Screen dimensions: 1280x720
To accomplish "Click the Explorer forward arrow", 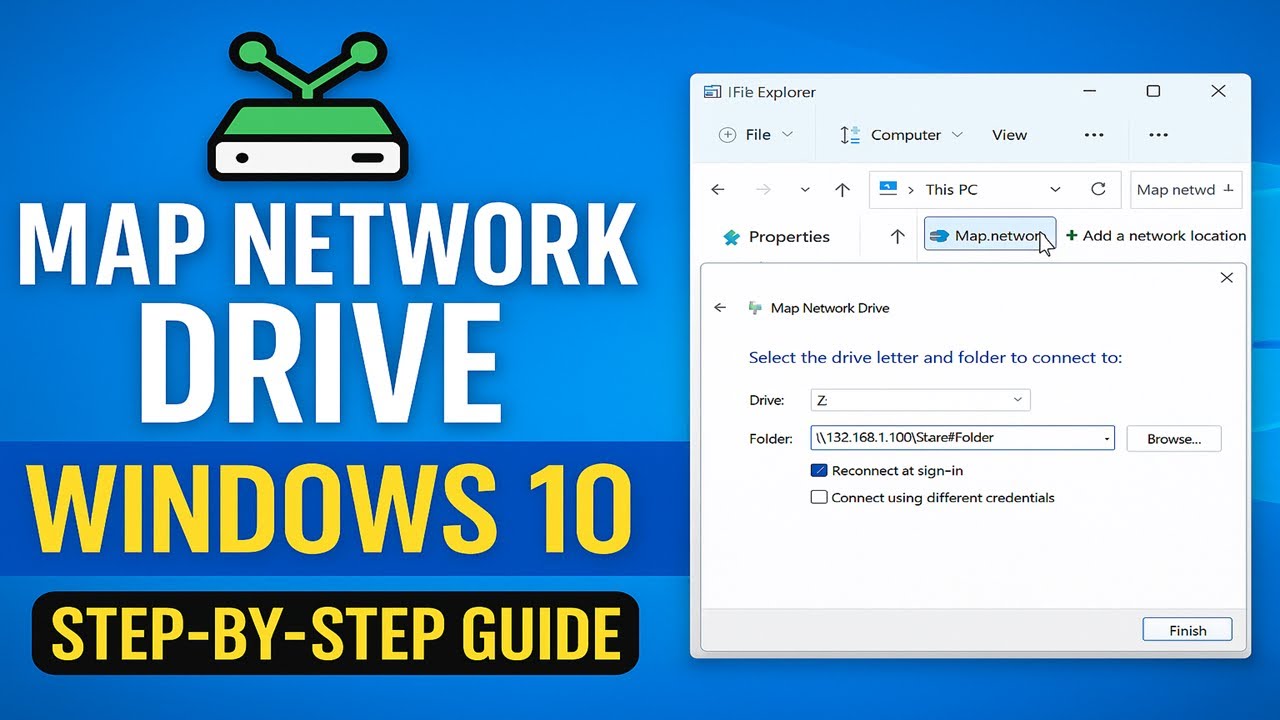I will 763,189.
